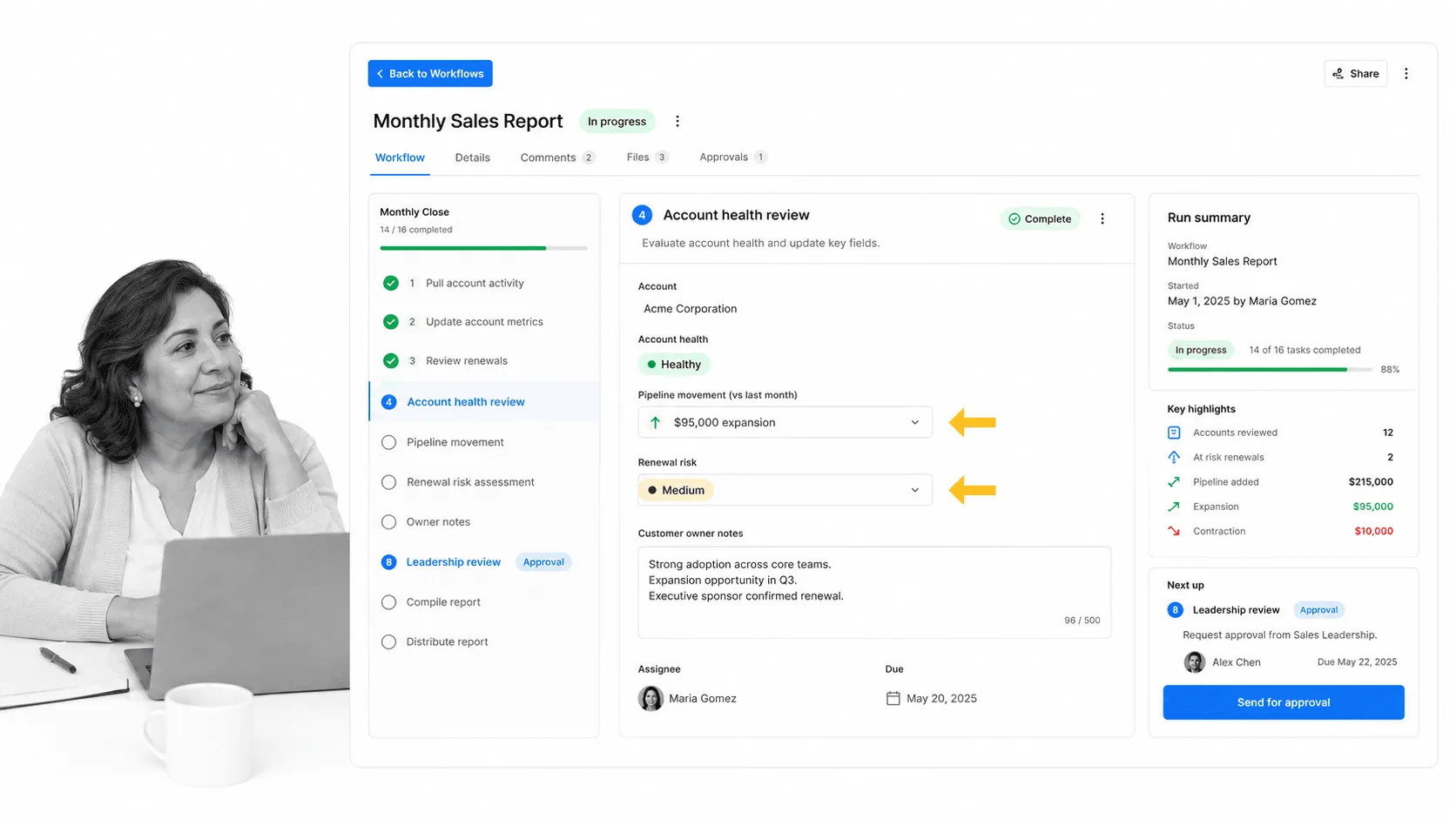Click the green up arrow in pipeline movement field

pyautogui.click(x=655, y=422)
